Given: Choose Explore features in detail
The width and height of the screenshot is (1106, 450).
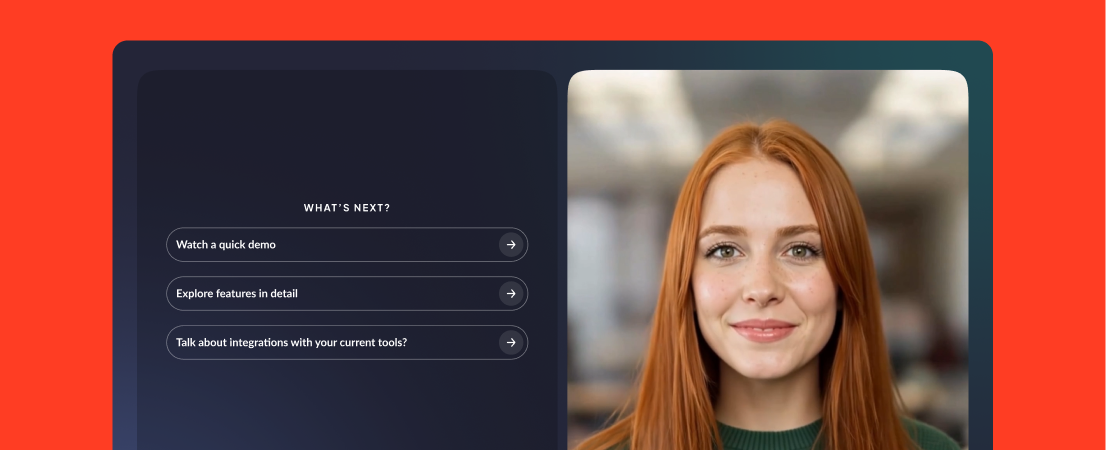Looking at the screenshot, I should pos(347,293).
